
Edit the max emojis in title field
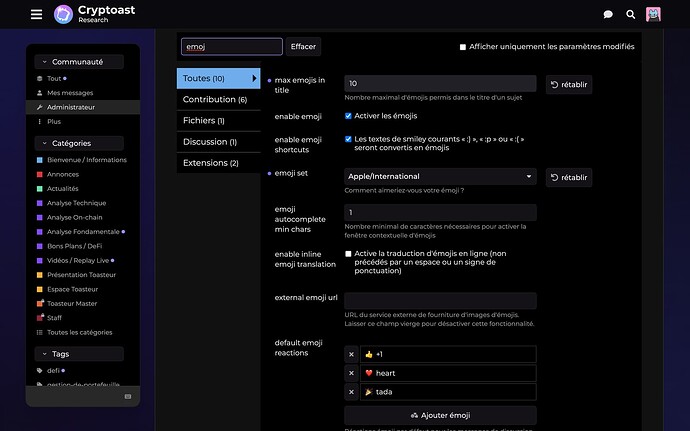coord(440,84)
